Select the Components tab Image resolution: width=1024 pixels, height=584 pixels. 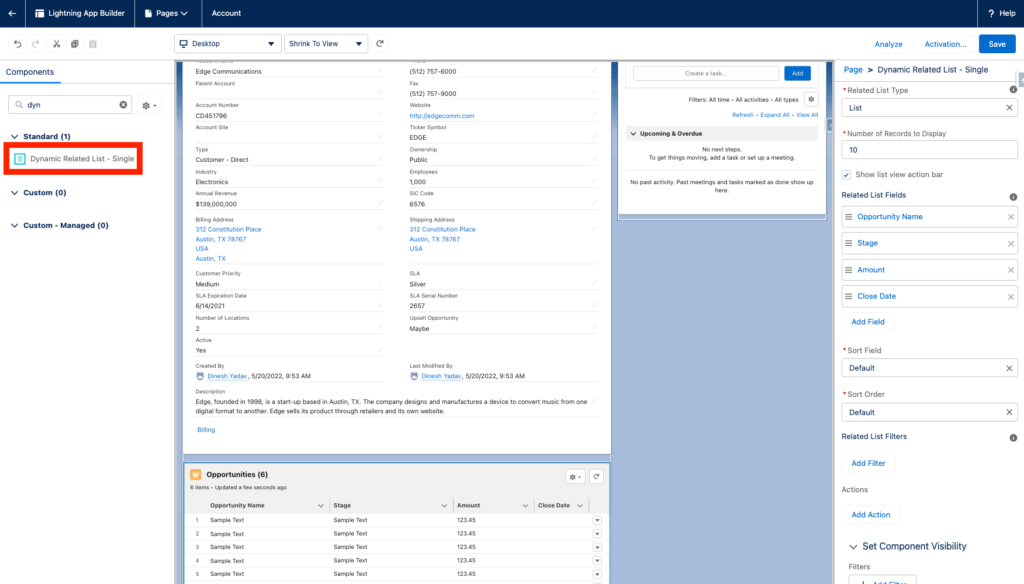30,72
